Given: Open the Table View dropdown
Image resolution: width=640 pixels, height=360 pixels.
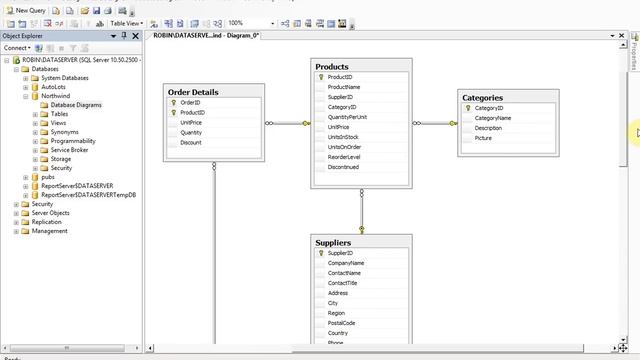Looking at the screenshot, I should (127, 23).
